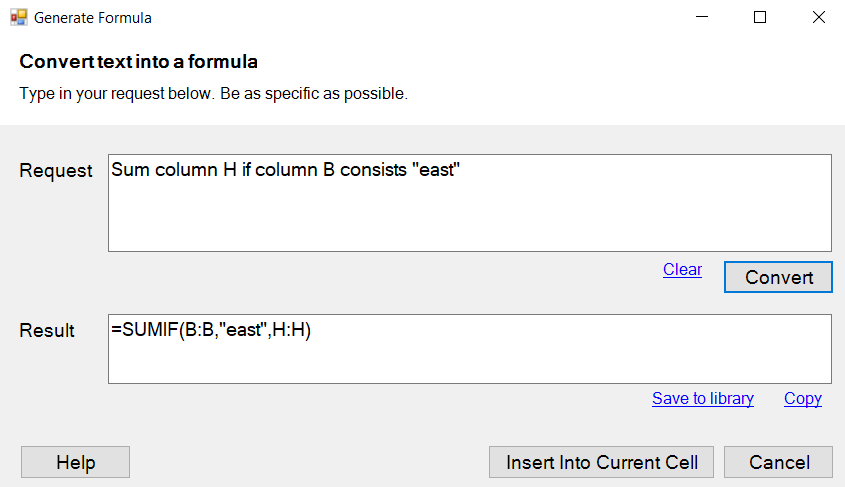Click the "Generate Formula" title bar text
This screenshot has height=487, width=845.
[93, 18]
